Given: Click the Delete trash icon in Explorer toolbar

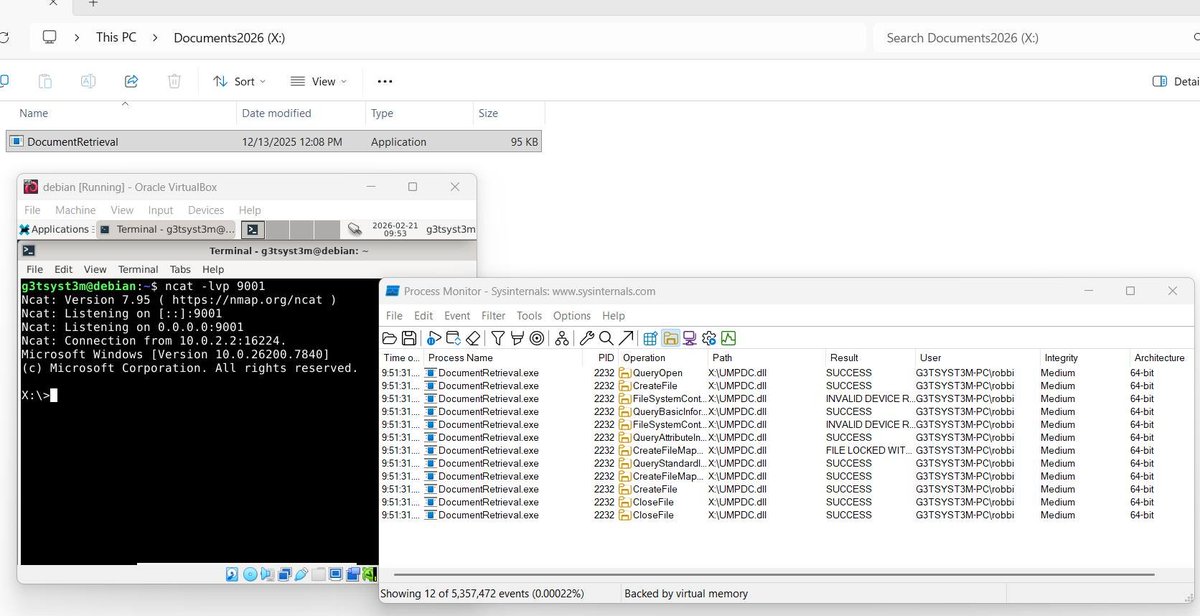Looking at the screenshot, I should pos(174,81).
